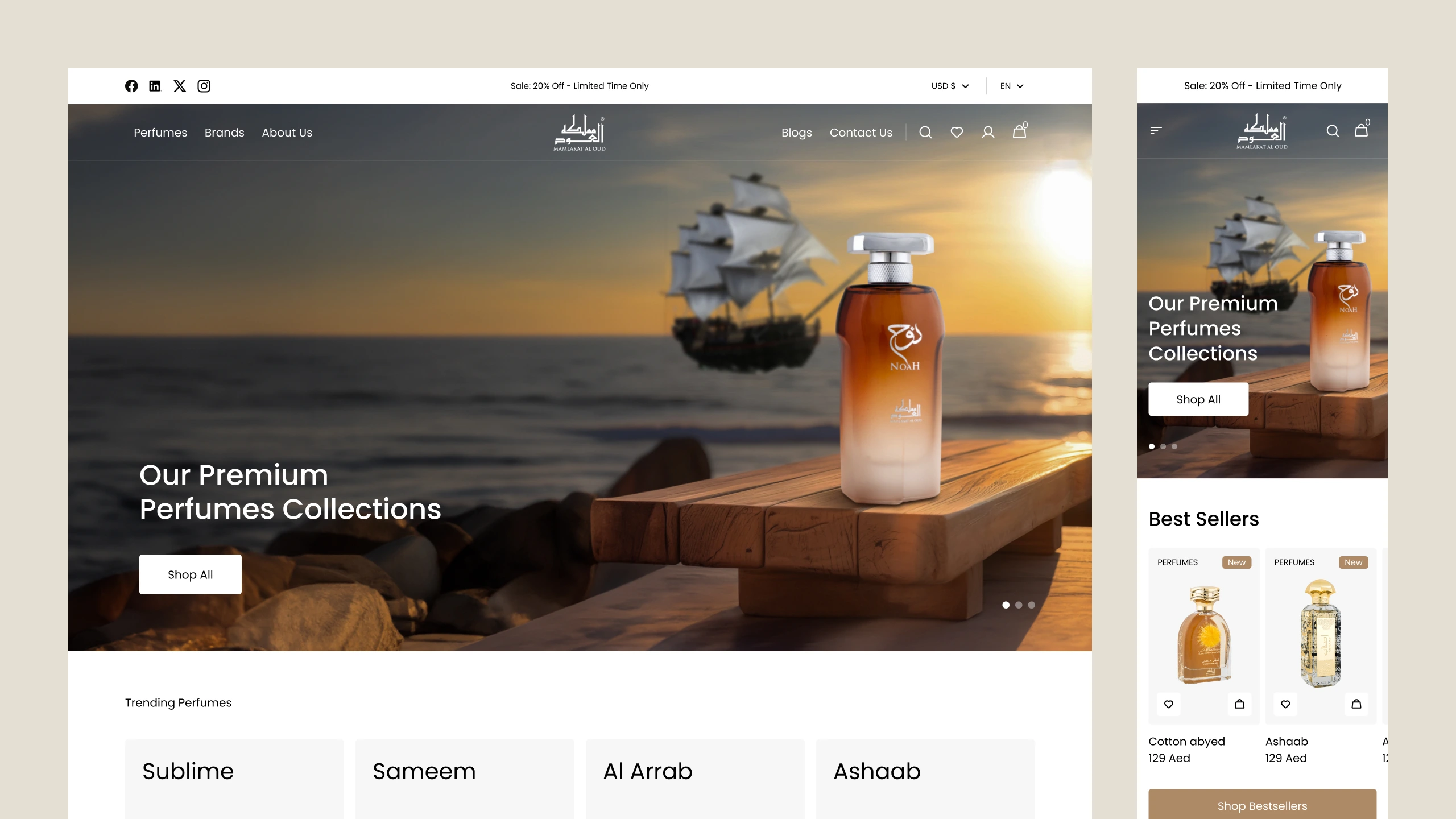The height and width of the screenshot is (819, 1456).
Task: Select the second hero slide dot on desktop
Action: (1019, 605)
